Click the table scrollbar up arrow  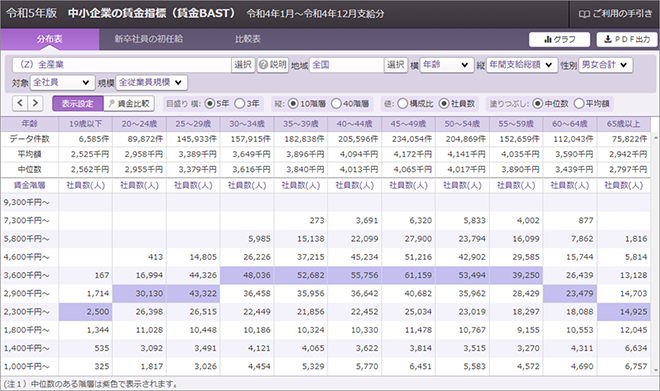(655, 137)
